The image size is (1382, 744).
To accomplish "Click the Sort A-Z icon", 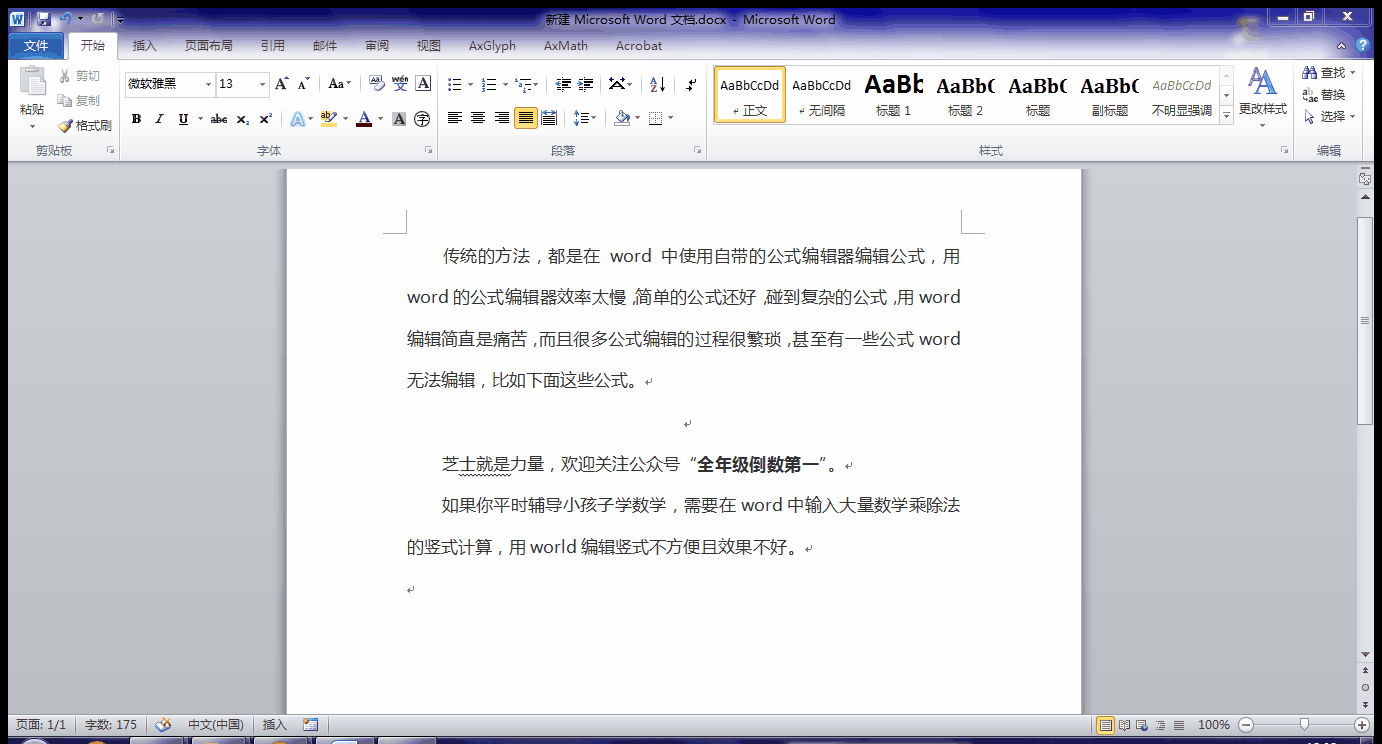I will point(657,84).
